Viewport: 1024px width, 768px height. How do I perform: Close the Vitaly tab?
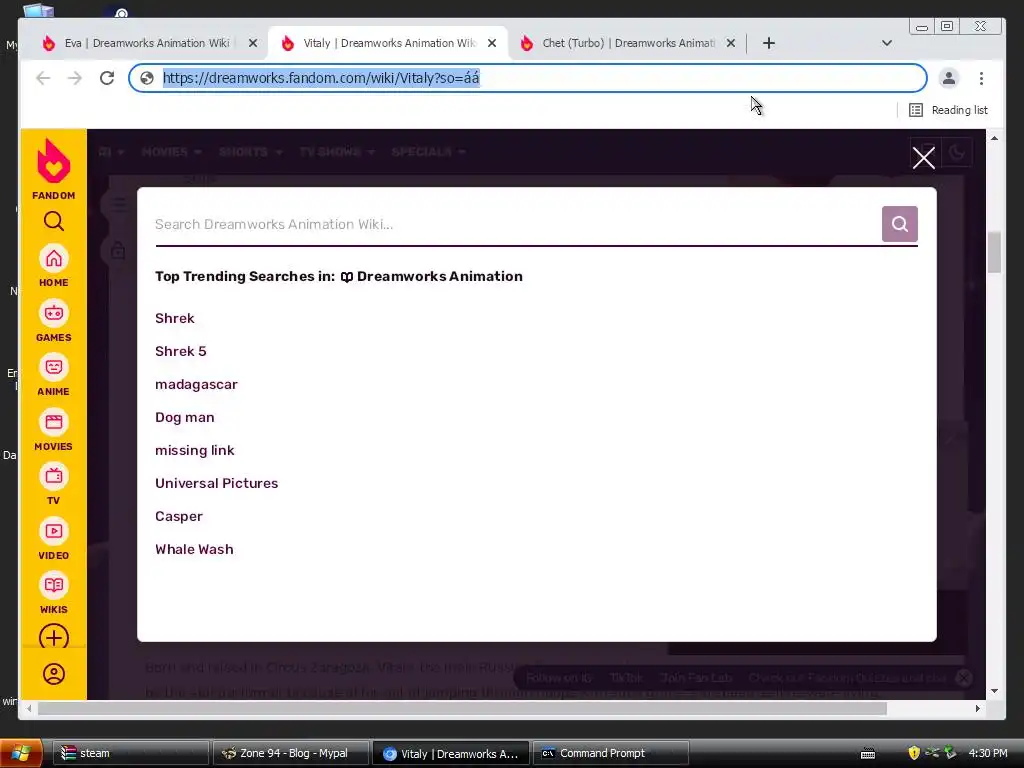point(492,43)
